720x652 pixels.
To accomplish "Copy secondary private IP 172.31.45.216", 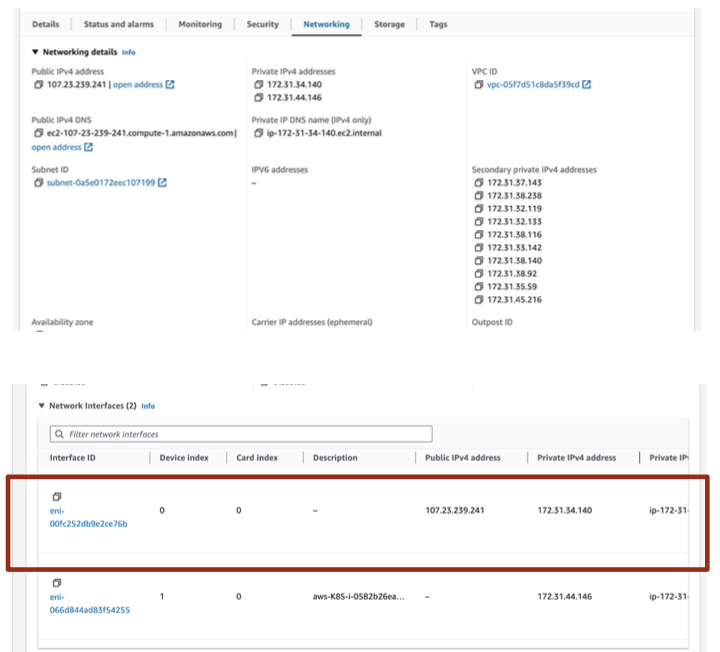I will [x=479, y=299].
